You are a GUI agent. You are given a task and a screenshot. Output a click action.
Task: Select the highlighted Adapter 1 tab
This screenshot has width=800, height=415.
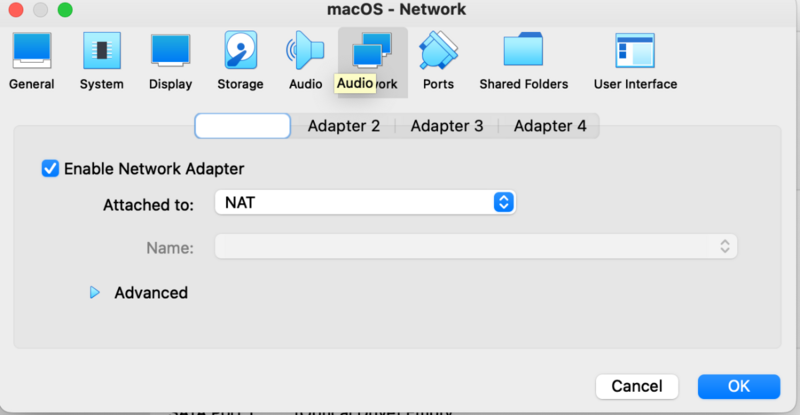pos(242,126)
